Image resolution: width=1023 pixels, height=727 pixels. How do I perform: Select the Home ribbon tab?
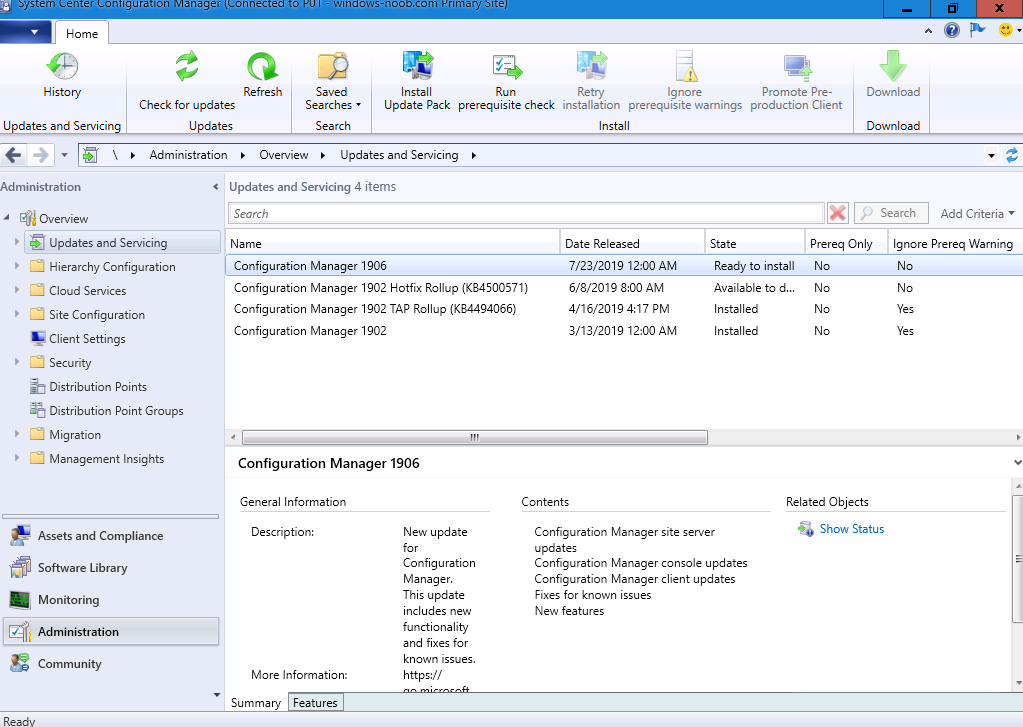82,33
